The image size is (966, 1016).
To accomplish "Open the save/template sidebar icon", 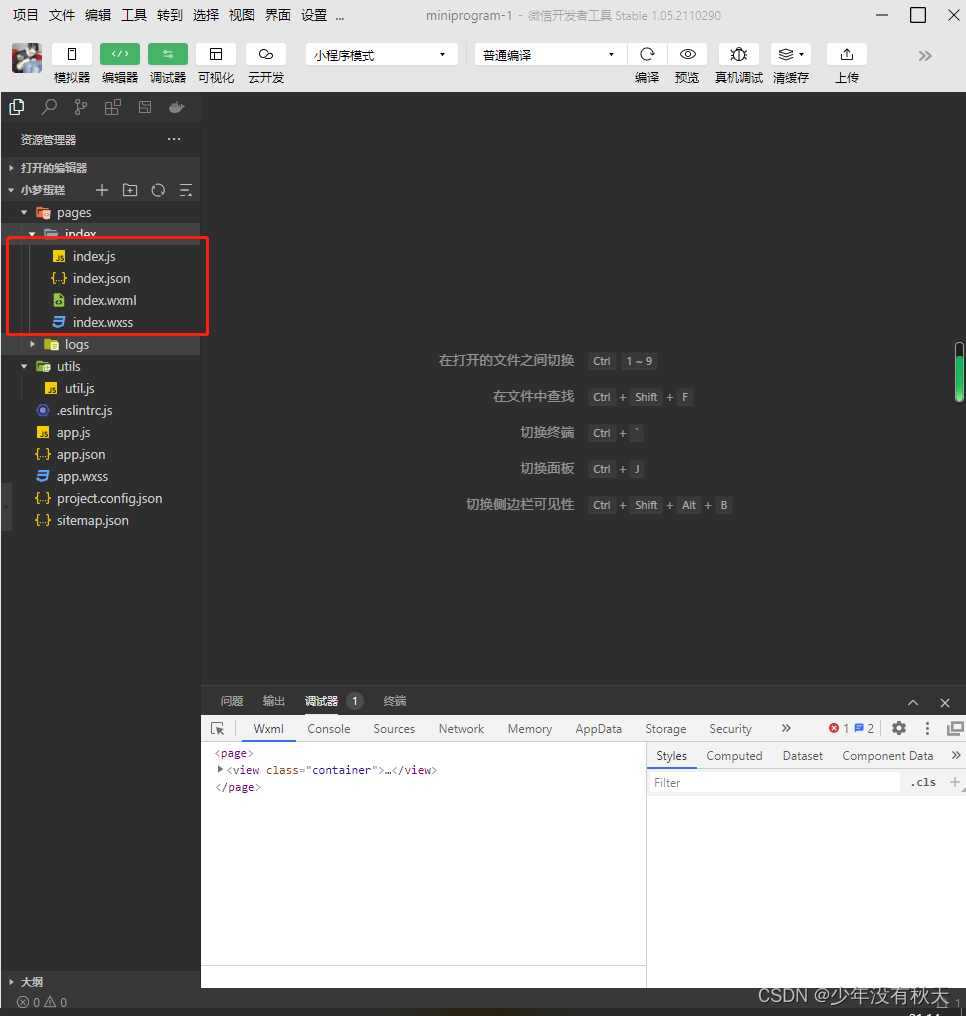I will pos(144,107).
